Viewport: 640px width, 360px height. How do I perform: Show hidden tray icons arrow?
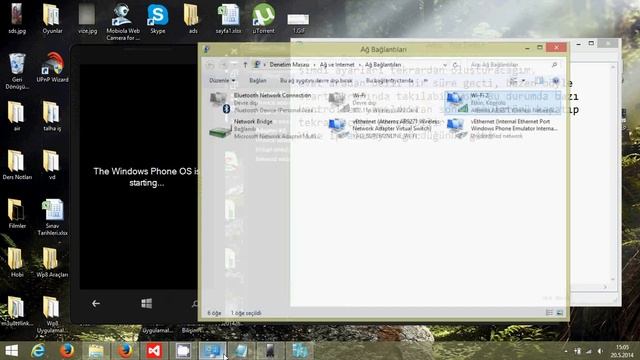[x=566, y=351]
